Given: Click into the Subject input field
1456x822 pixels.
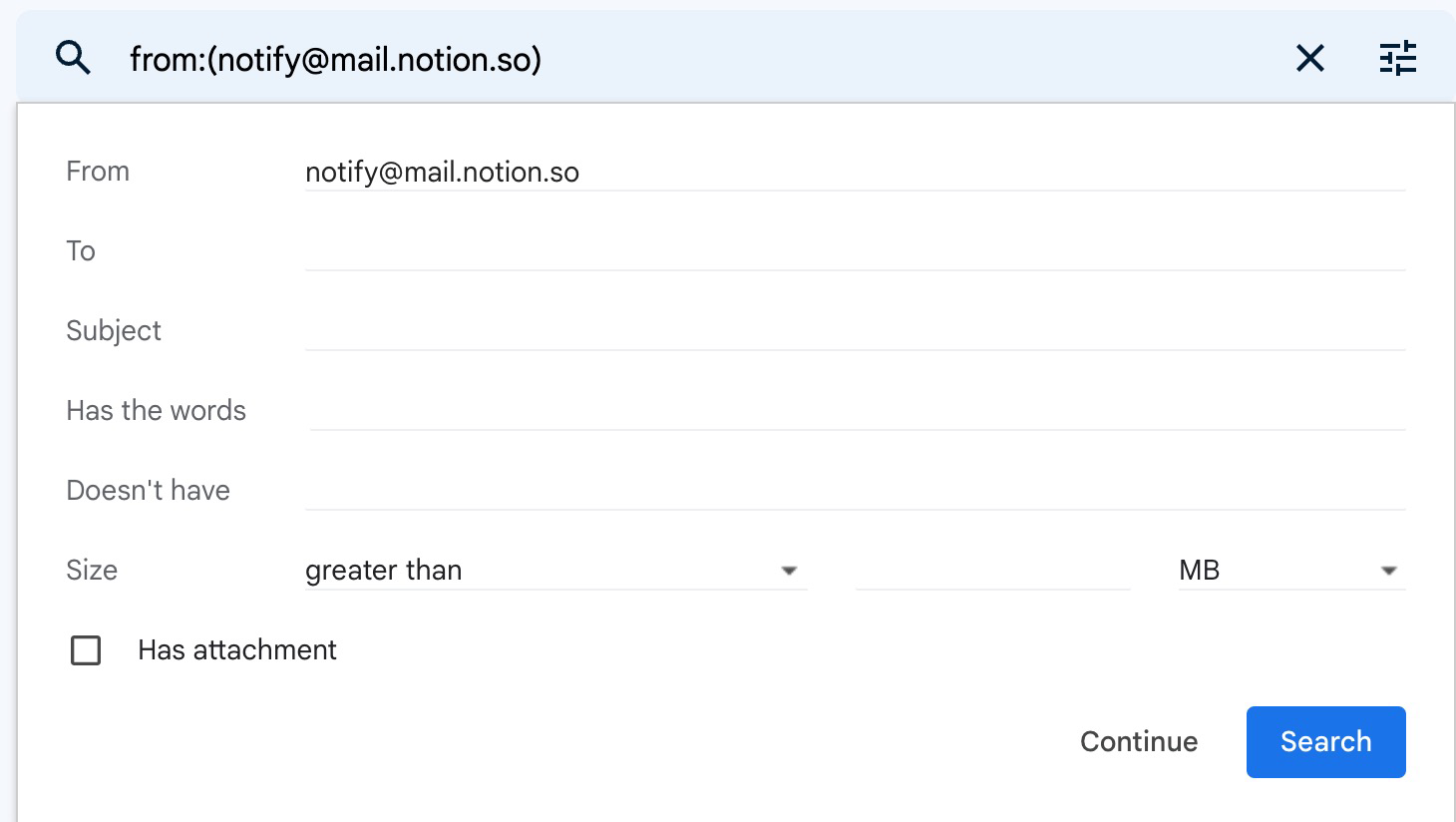Looking at the screenshot, I should tap(855, 331).
